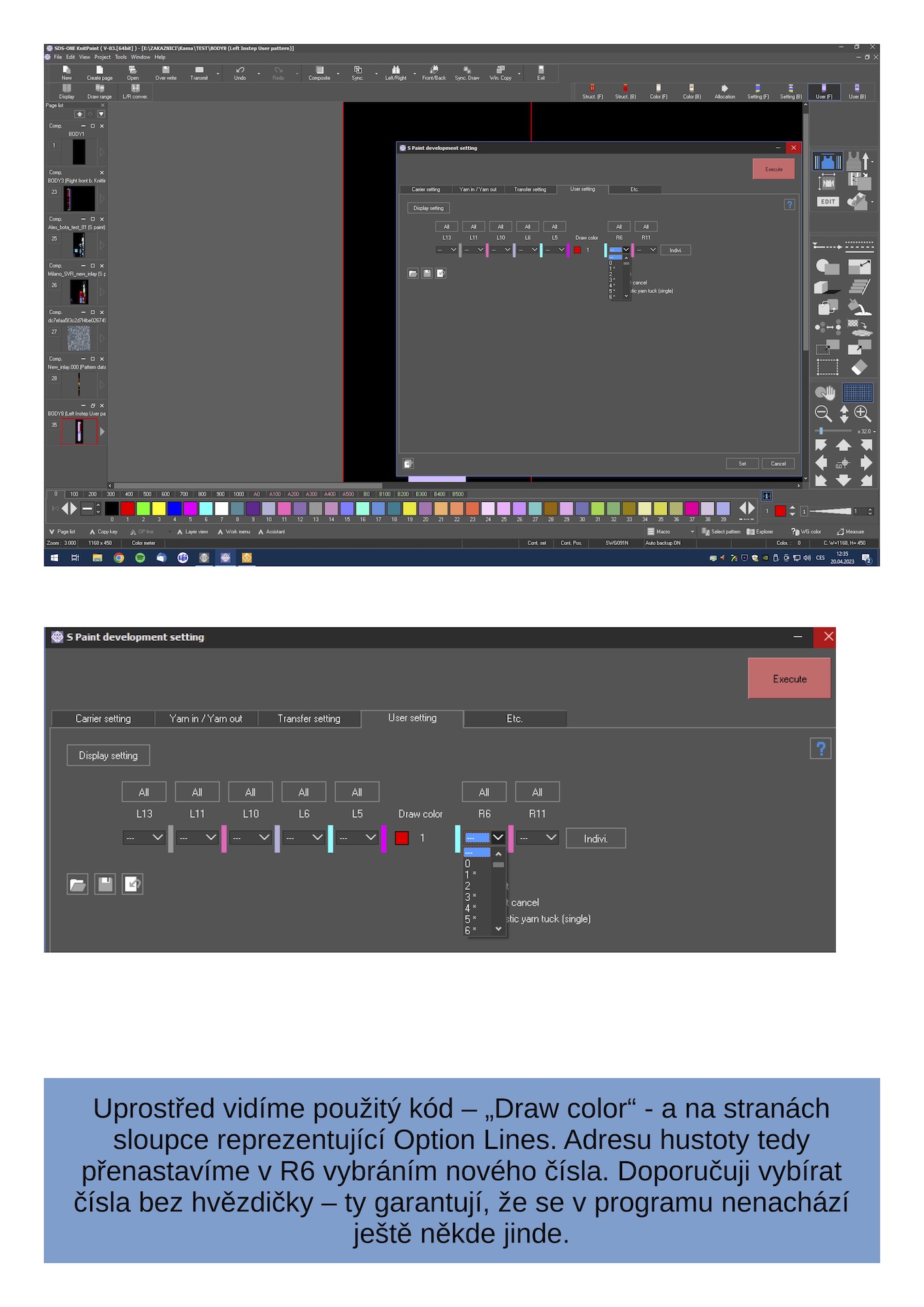Select the zoom in magnifier tool

[863, 413]
